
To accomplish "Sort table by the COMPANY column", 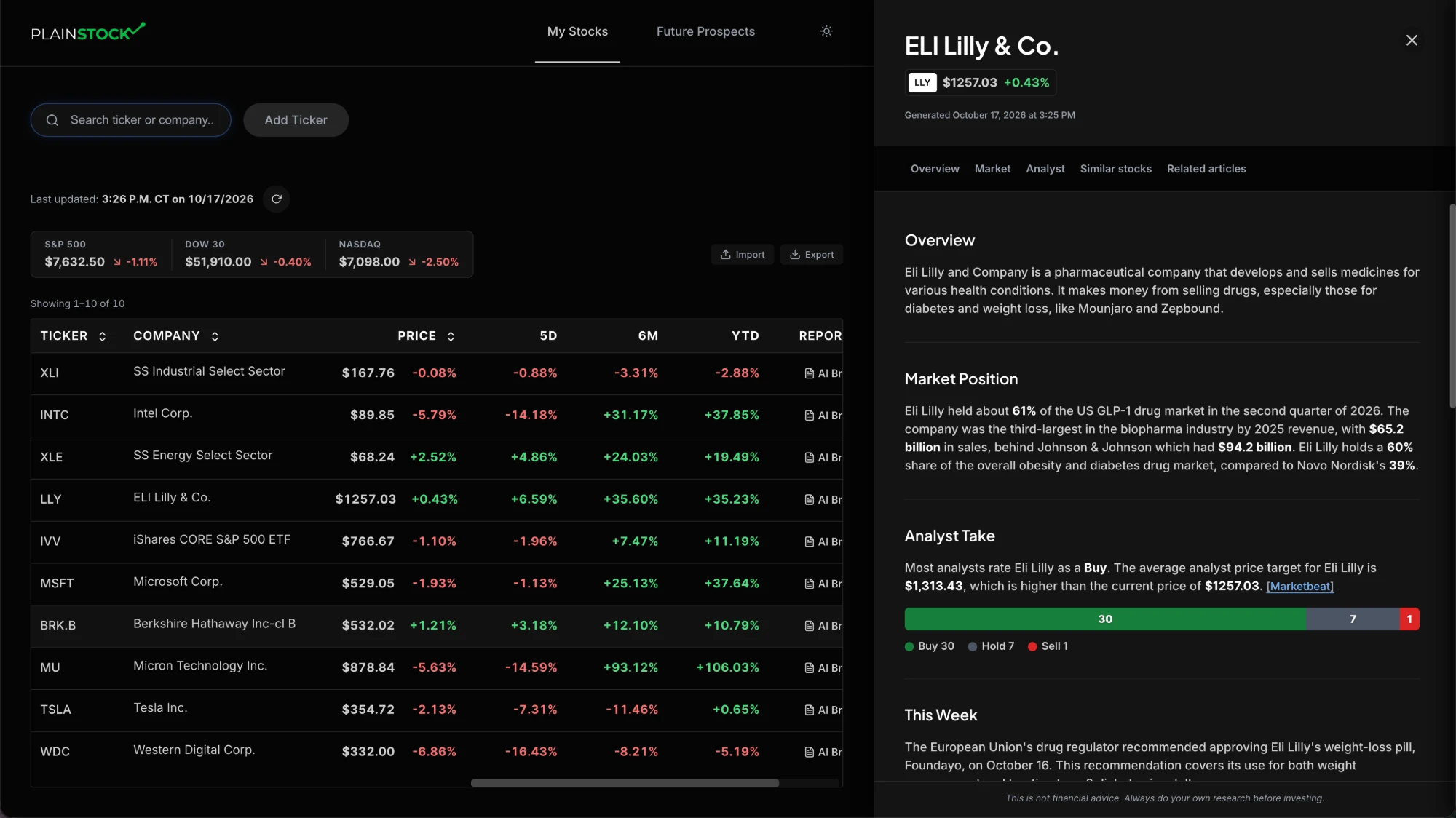I will pyautogui.click(x=175, y=335).
